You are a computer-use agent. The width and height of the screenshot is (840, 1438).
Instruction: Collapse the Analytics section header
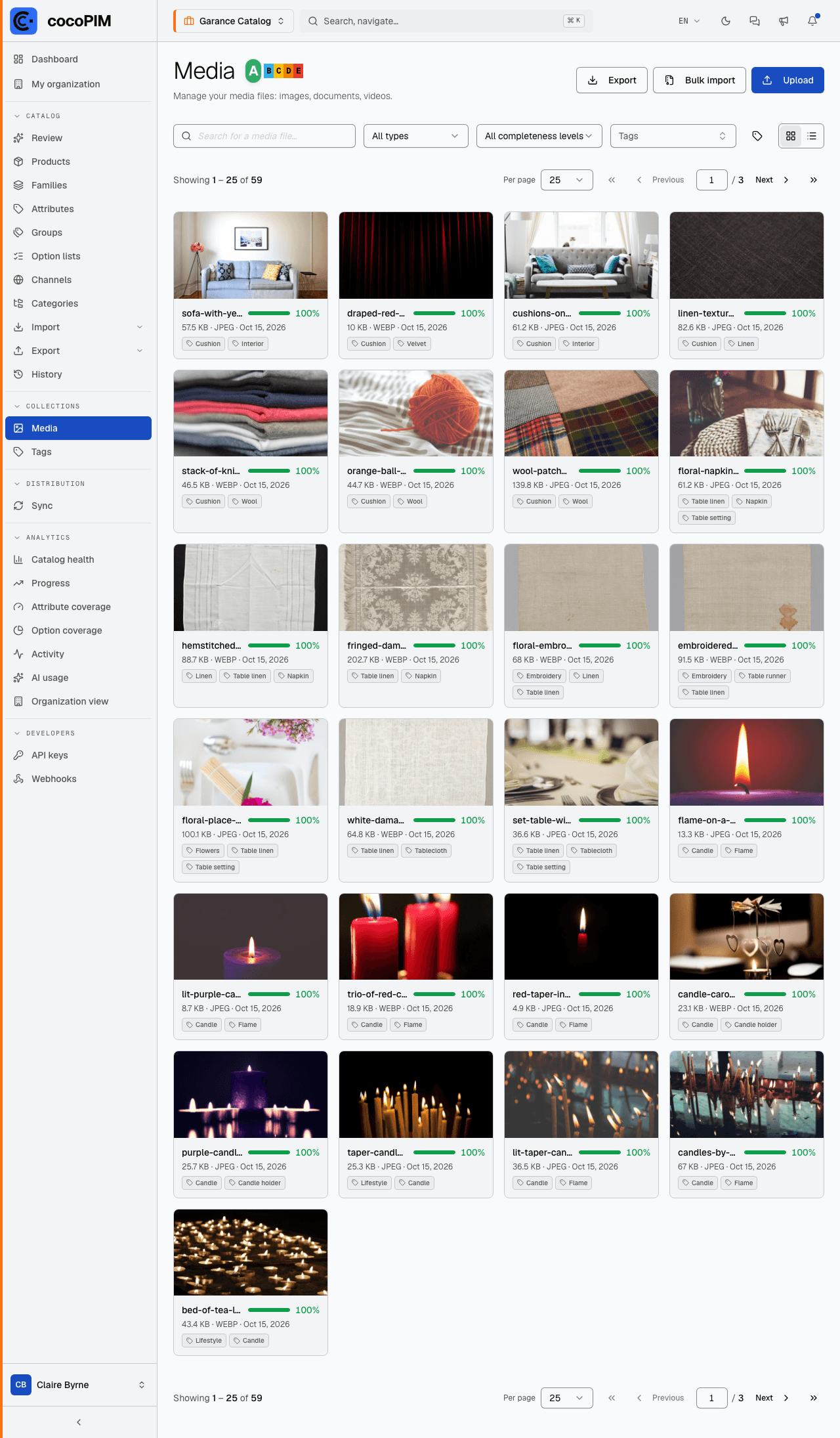click(41, 538)
